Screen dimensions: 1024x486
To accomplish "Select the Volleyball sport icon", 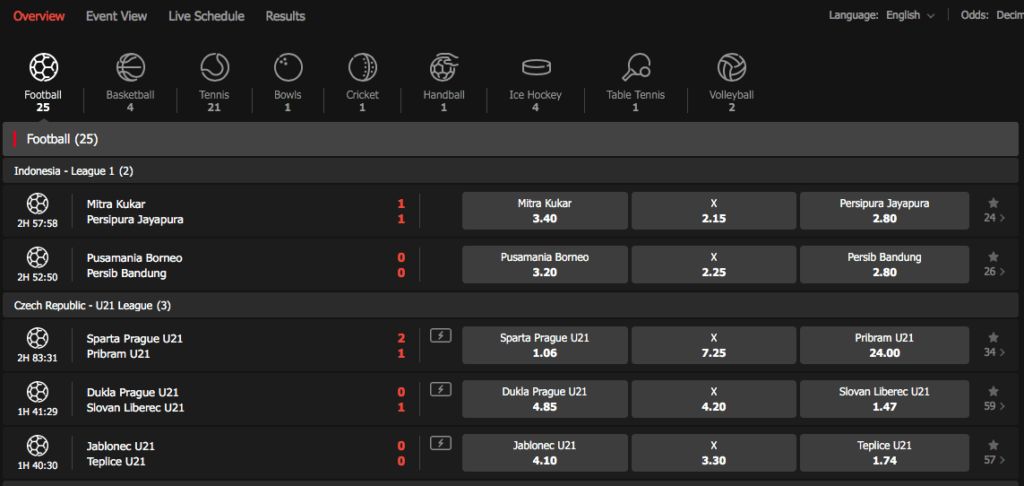I will pyautogui.click(x=731, y=67).
